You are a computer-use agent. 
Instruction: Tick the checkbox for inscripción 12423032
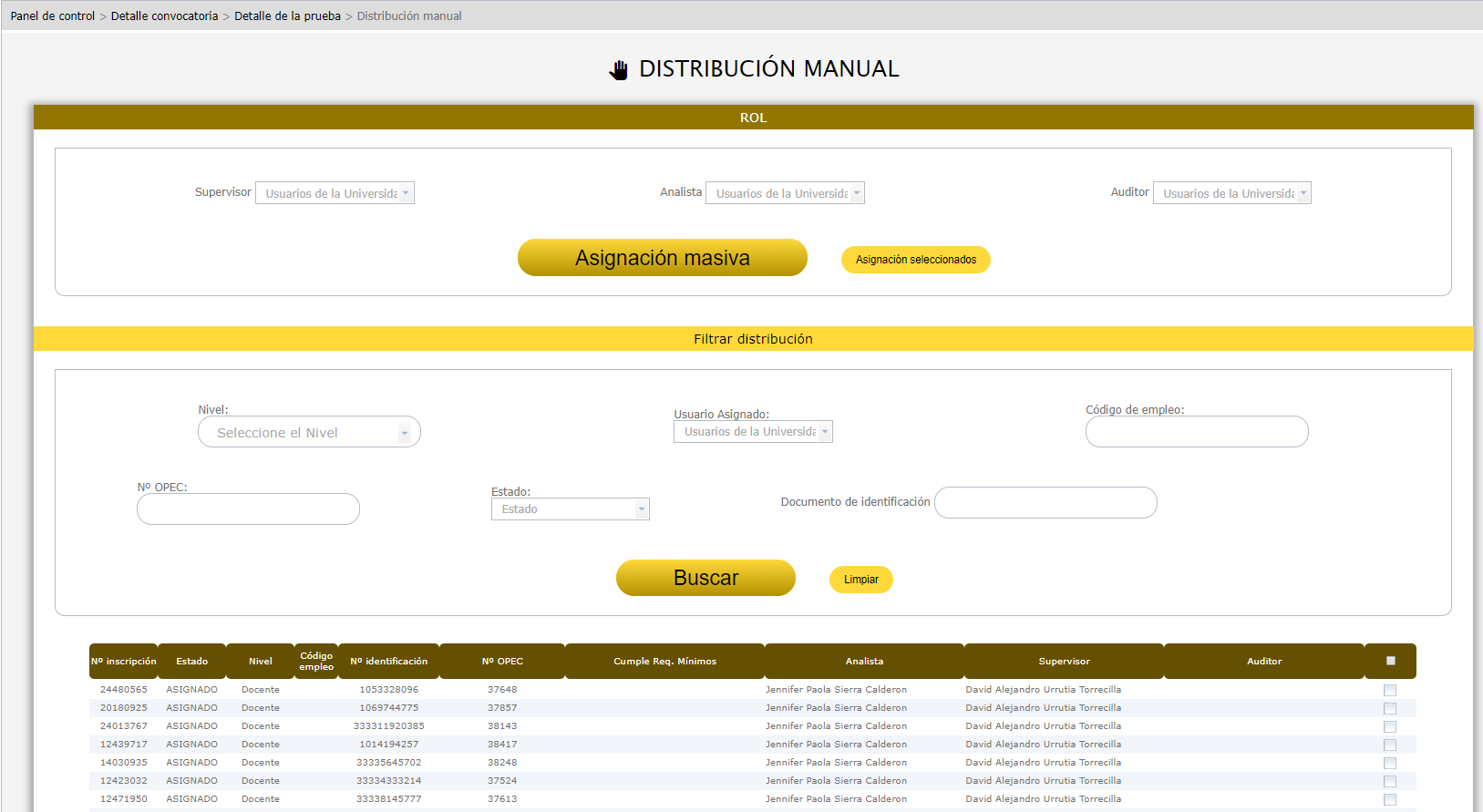(1389, 781)
